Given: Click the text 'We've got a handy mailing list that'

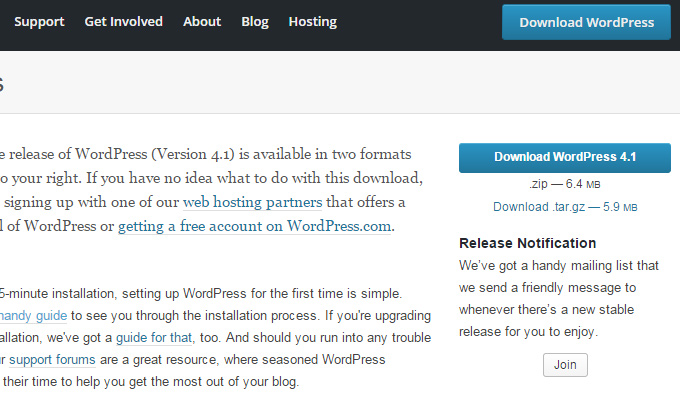Looking at the screenshot, I should click(x=559, y=266).
